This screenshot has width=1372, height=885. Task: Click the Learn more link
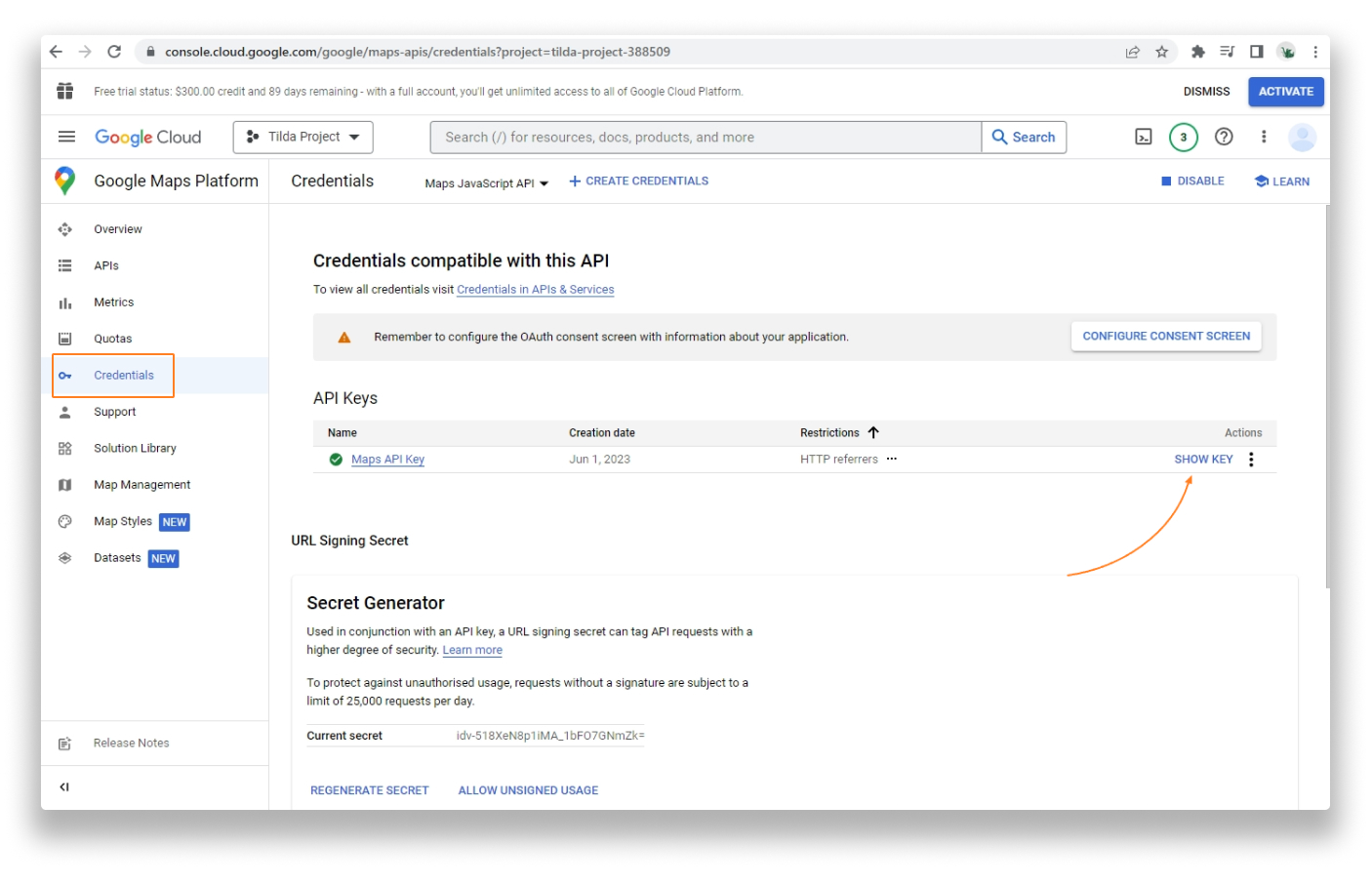tap(472, 651)
